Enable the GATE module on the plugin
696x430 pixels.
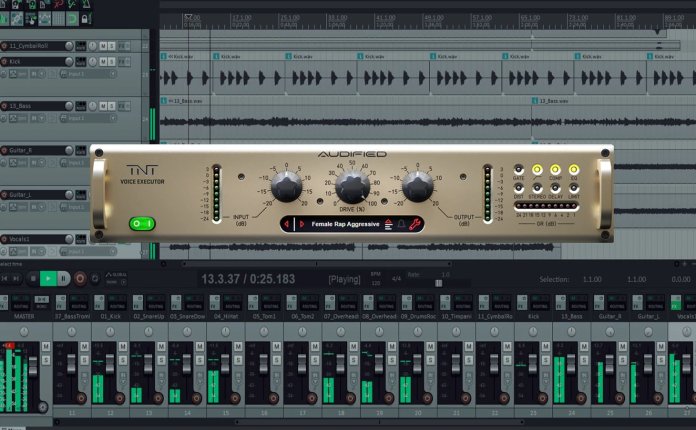coord(518,169)
